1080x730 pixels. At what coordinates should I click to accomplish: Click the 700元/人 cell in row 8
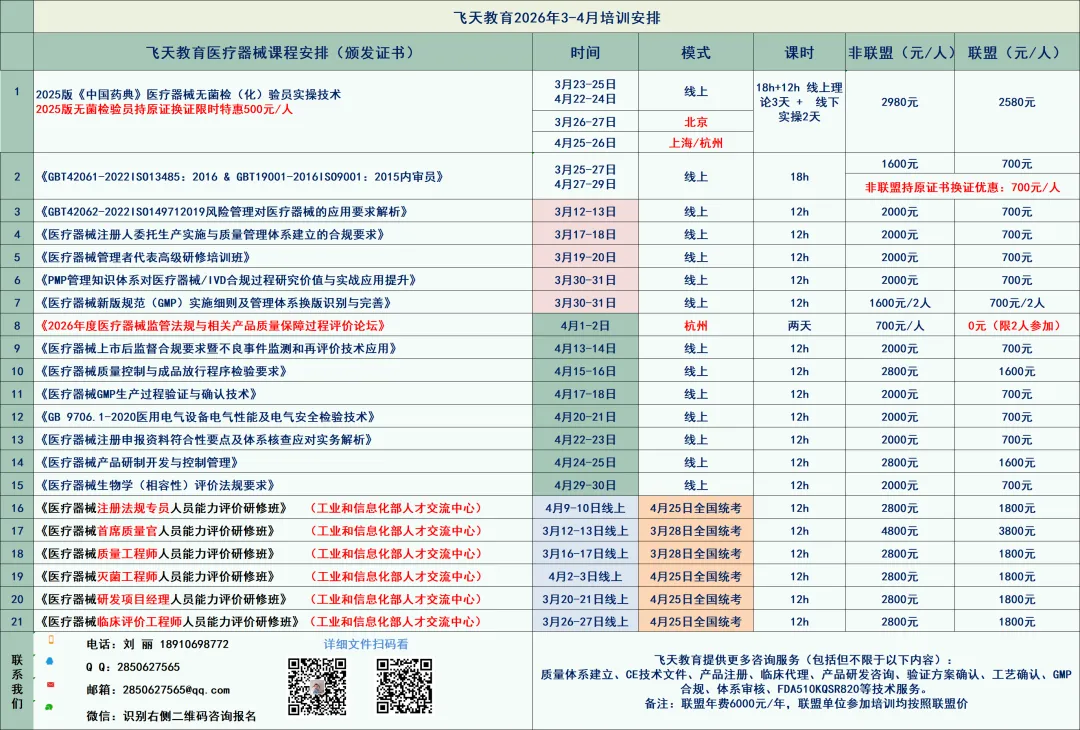coord(900,326)
